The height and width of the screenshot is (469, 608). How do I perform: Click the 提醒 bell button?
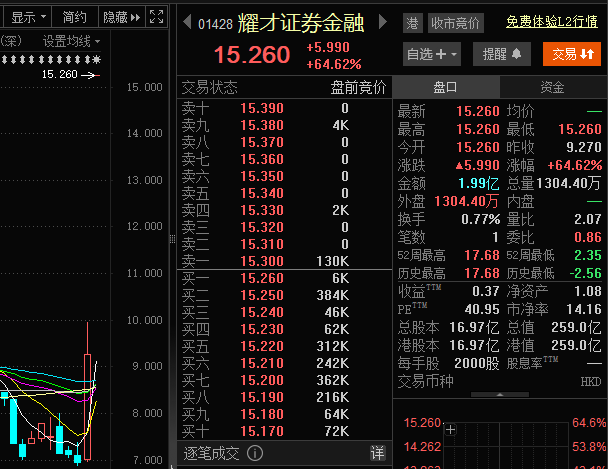(502, 54)
